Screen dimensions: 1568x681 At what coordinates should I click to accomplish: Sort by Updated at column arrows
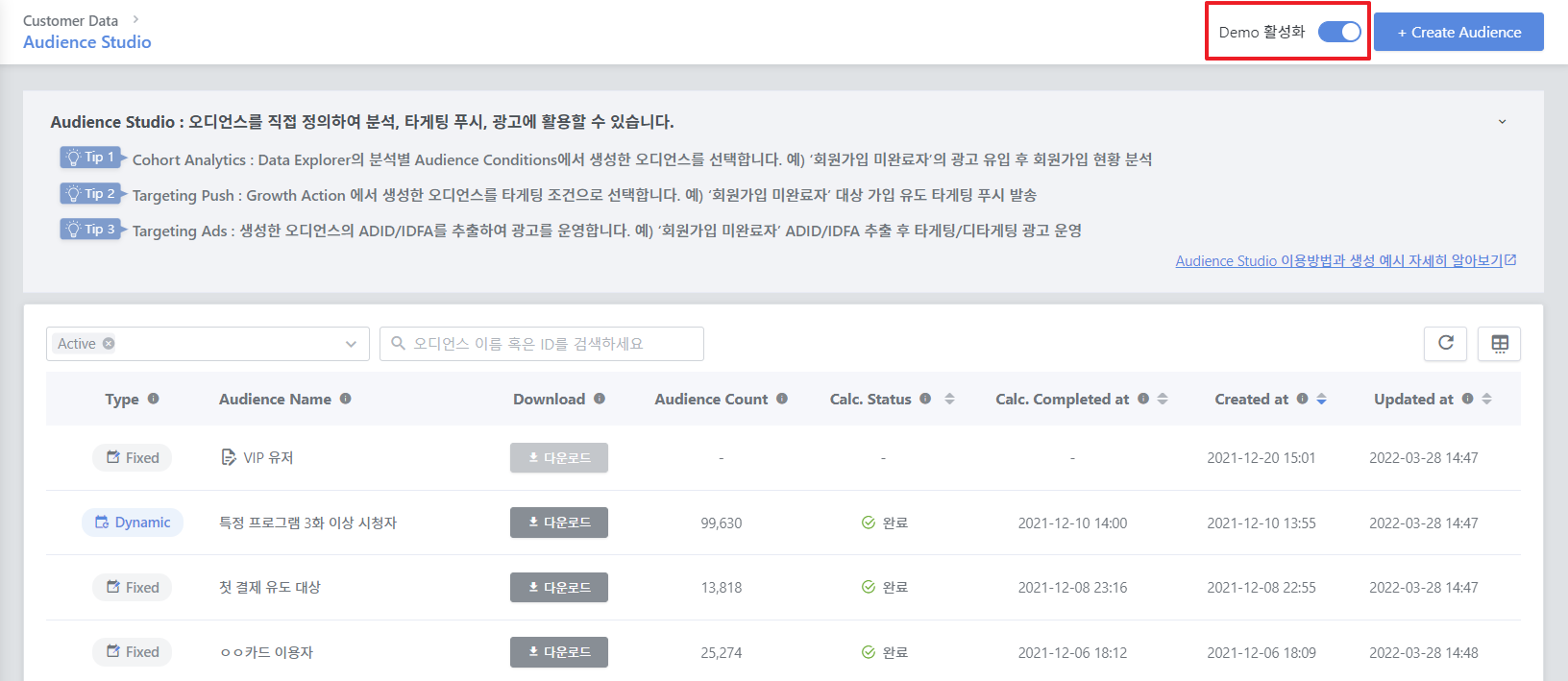(x=1486, y=399)
